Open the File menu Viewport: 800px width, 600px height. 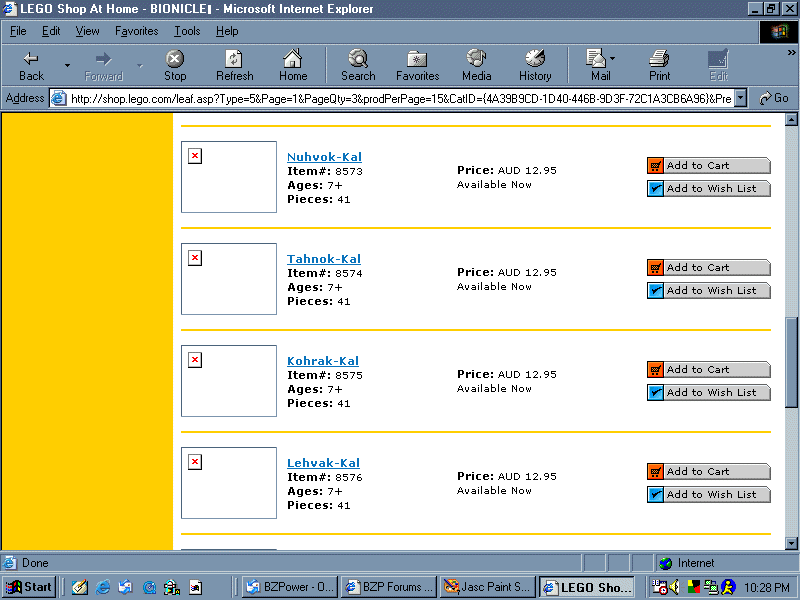pos(18,31)
